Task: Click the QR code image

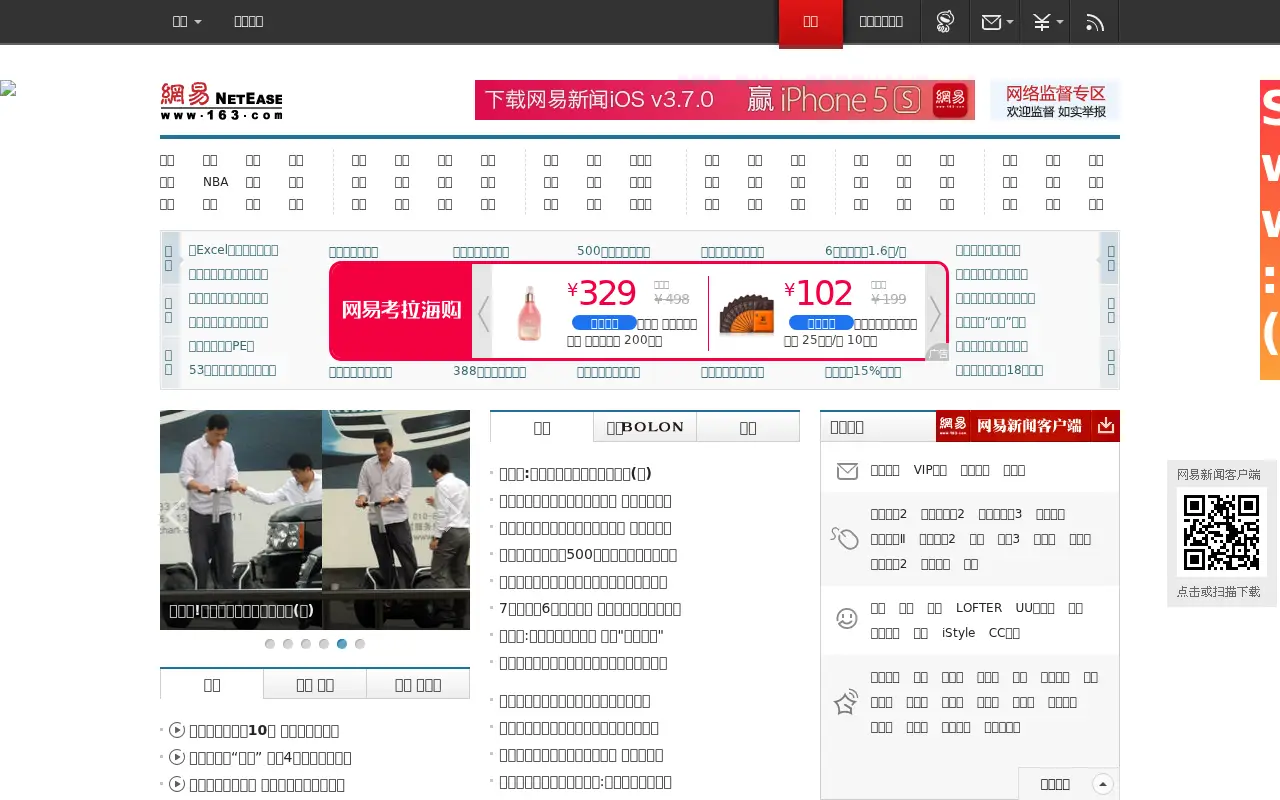Action: pyautogui.click(x=1221, y=532)
